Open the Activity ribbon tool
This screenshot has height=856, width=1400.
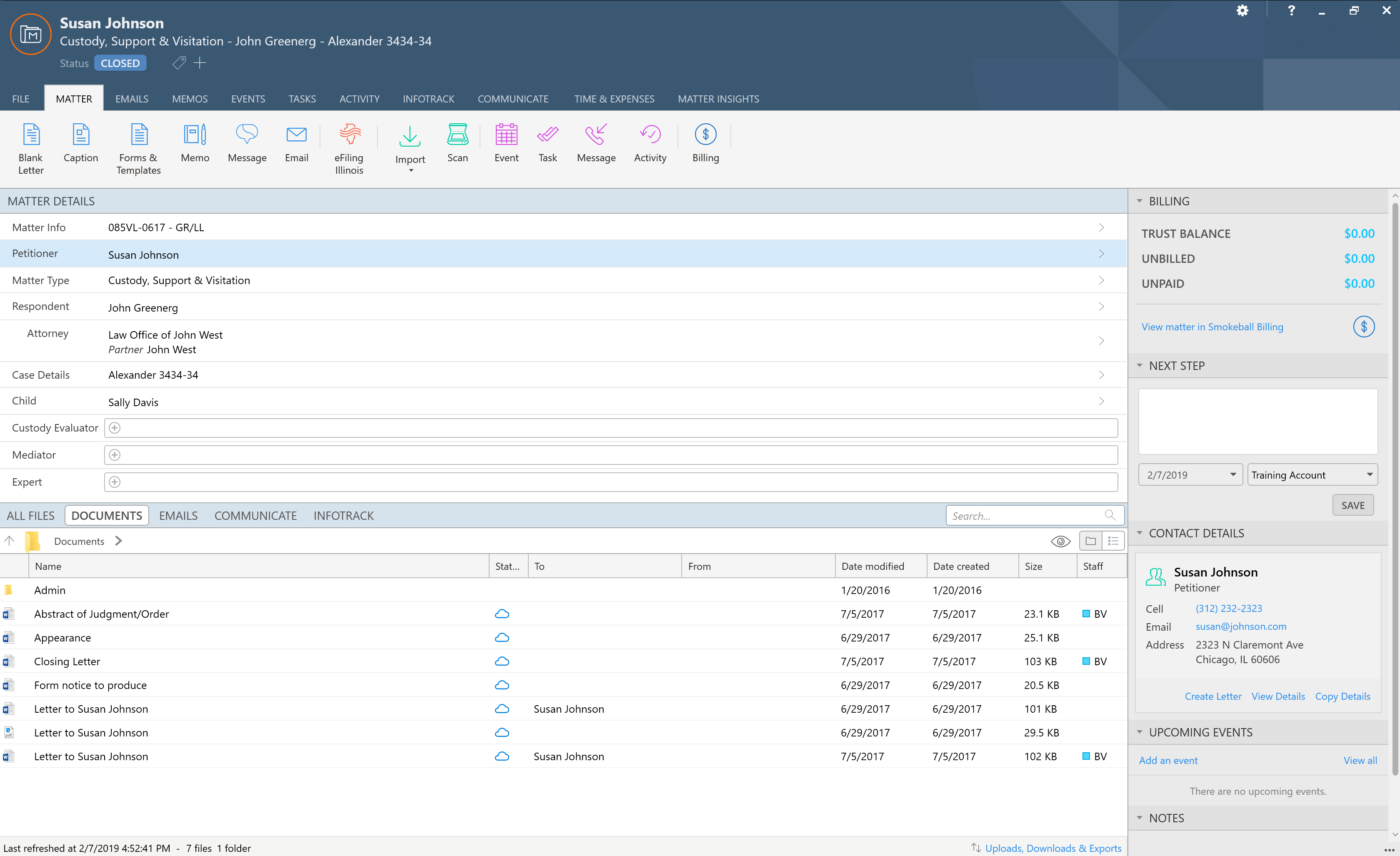tap(650, 143)
